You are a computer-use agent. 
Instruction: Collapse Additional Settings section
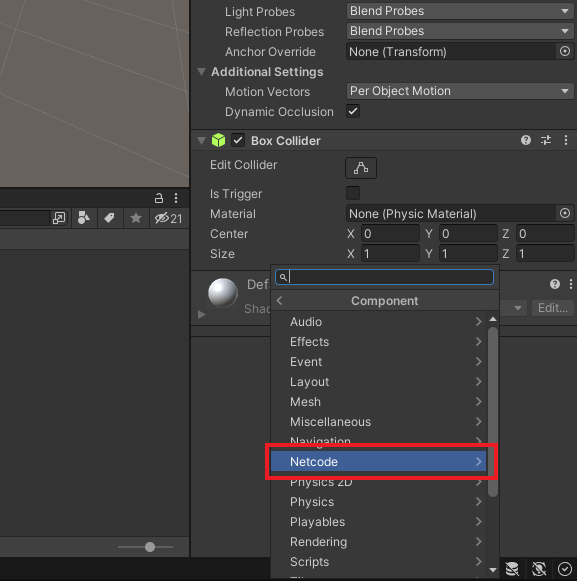[201, 72]
